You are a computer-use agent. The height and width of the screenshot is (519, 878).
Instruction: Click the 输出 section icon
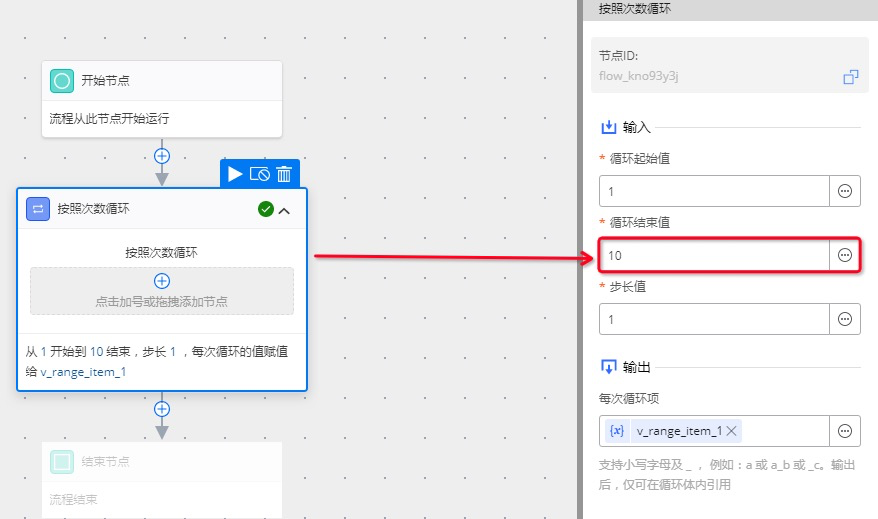point(609,367)
